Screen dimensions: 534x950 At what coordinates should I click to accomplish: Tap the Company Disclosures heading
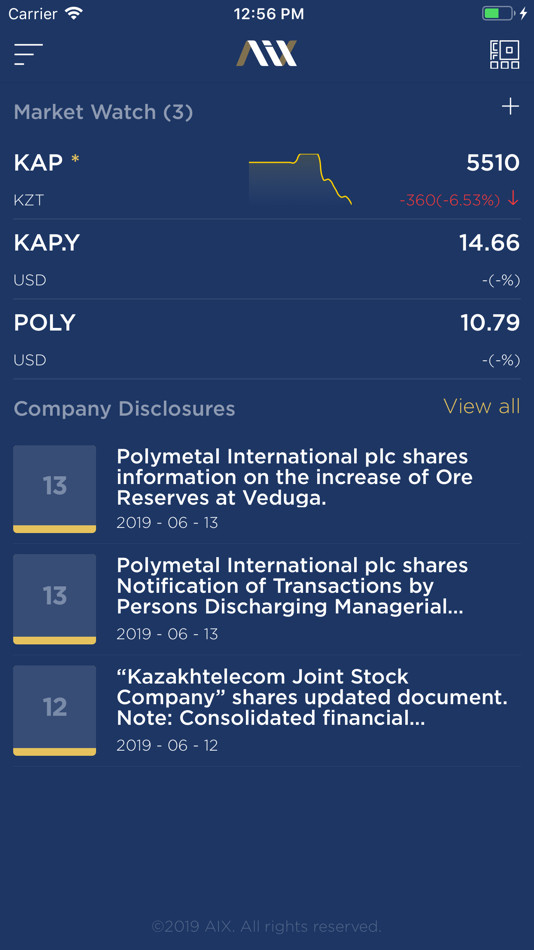124,408
